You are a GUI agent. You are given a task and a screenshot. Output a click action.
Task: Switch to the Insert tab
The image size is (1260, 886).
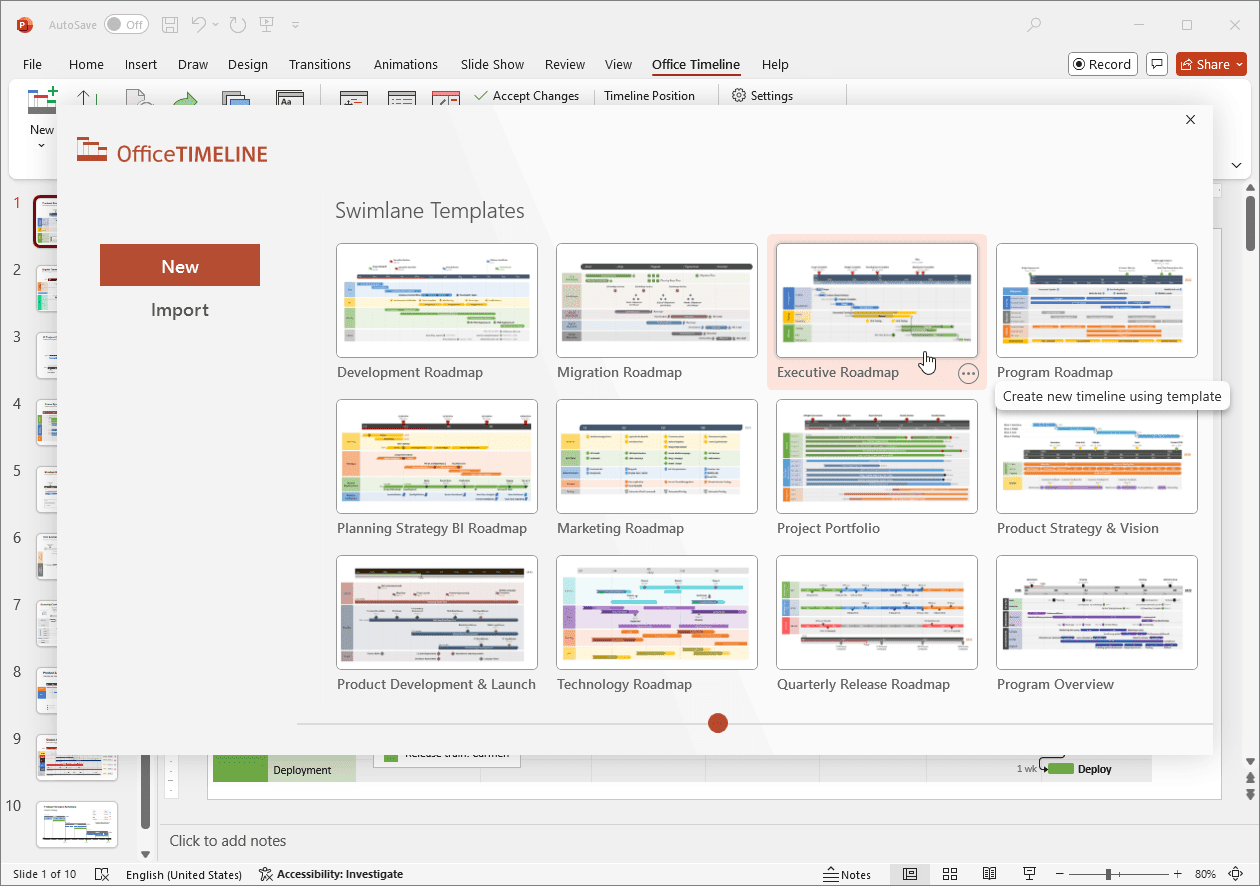click(x=141, y=64)
